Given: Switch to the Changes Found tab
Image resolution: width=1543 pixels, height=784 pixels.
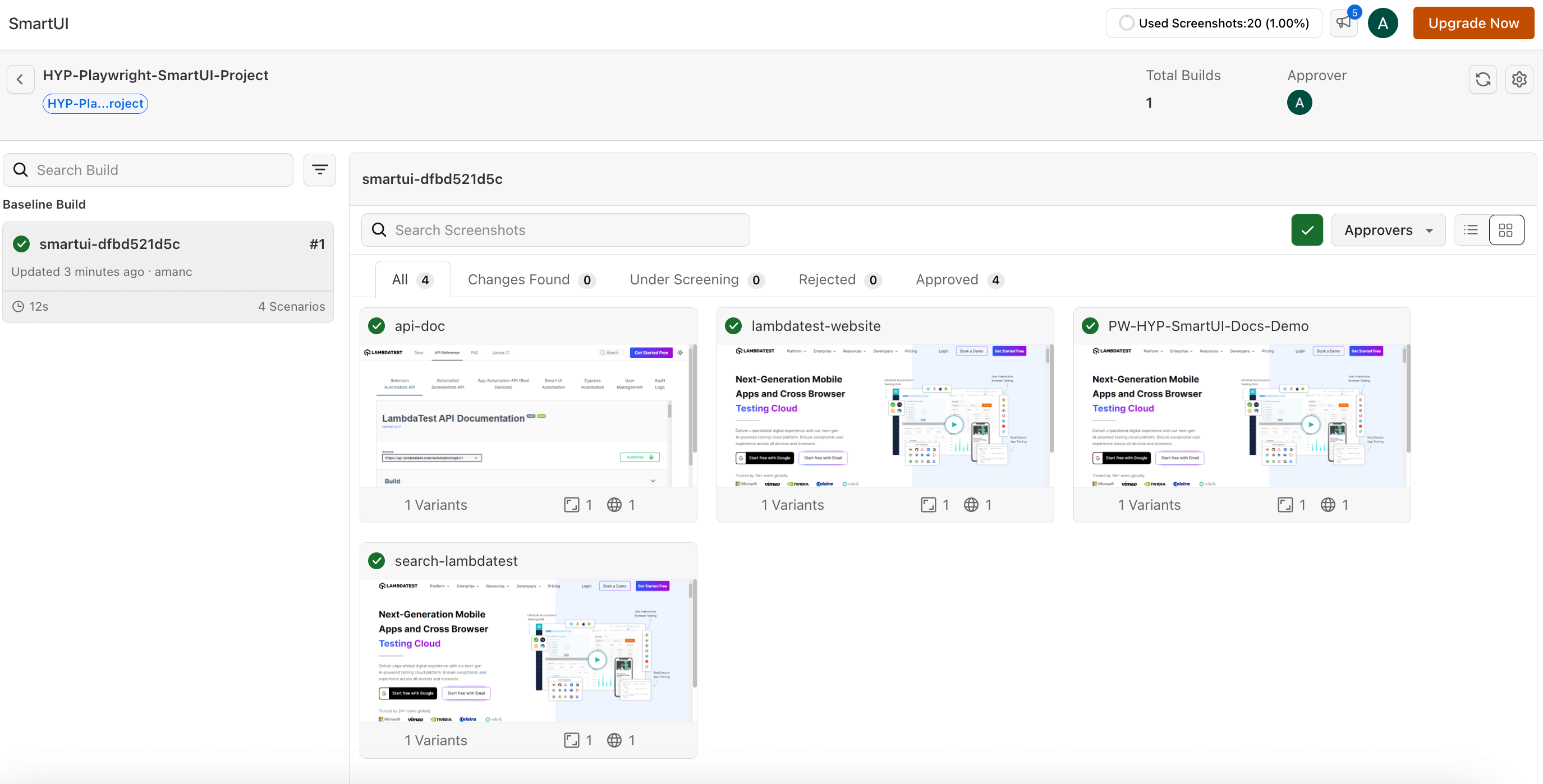Looking at the screenshot, I should point(530,279).
